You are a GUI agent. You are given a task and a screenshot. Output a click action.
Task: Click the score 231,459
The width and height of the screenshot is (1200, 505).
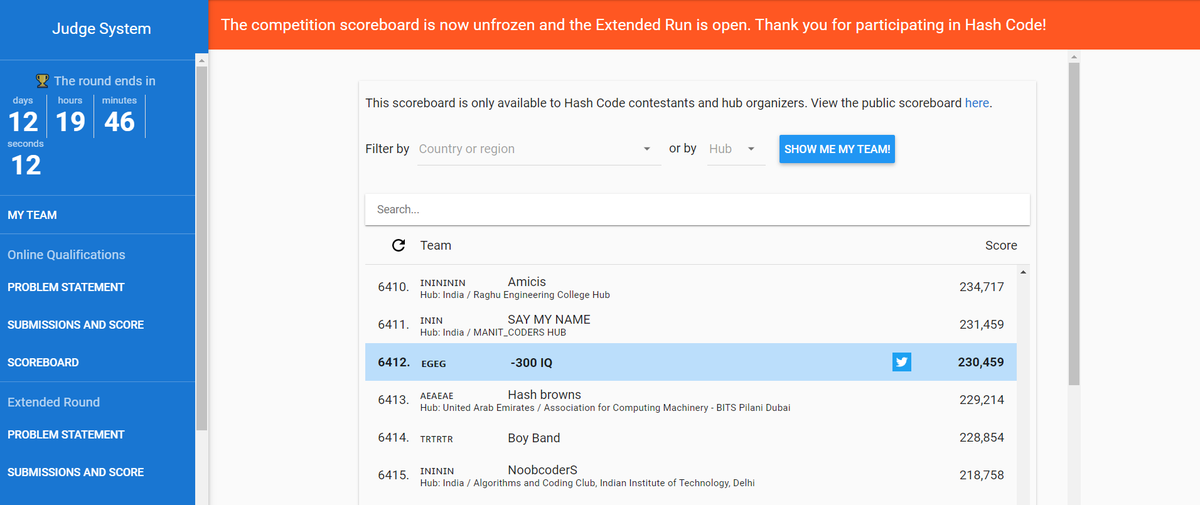coord(981,325)
